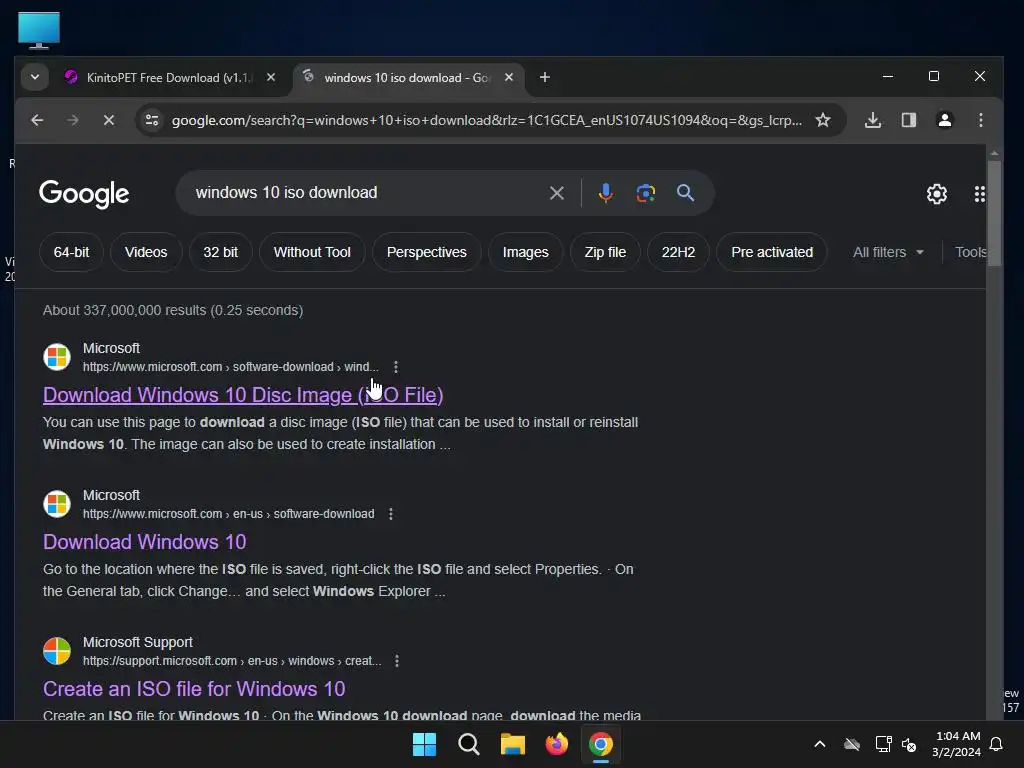Image resolution: width=1024 pixels, height=768 pixels.
Task: Click the OneDrive cloud tray icon
Action: click(852, 744)
